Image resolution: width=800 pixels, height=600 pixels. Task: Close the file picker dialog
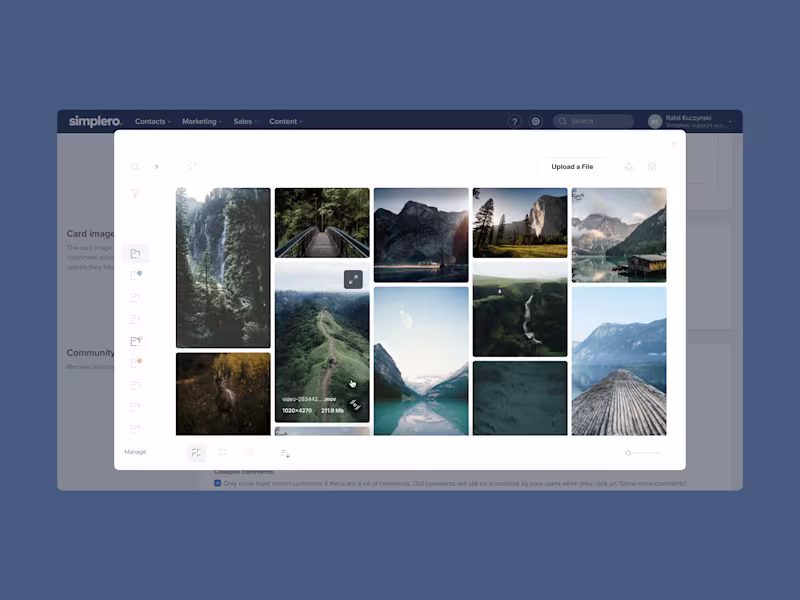click(x=673, y=145)
